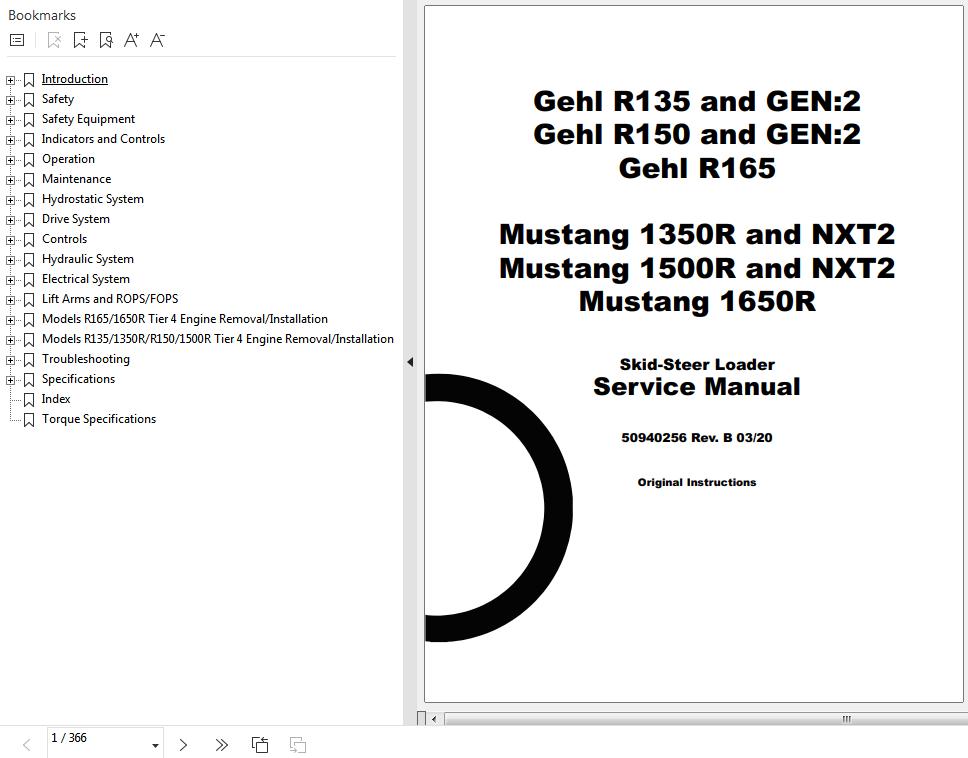This screenshot has height=758, width=968.
Task: Expand the Hydrostatic System node
Action: pyautogui.click(x=10, y=200)
